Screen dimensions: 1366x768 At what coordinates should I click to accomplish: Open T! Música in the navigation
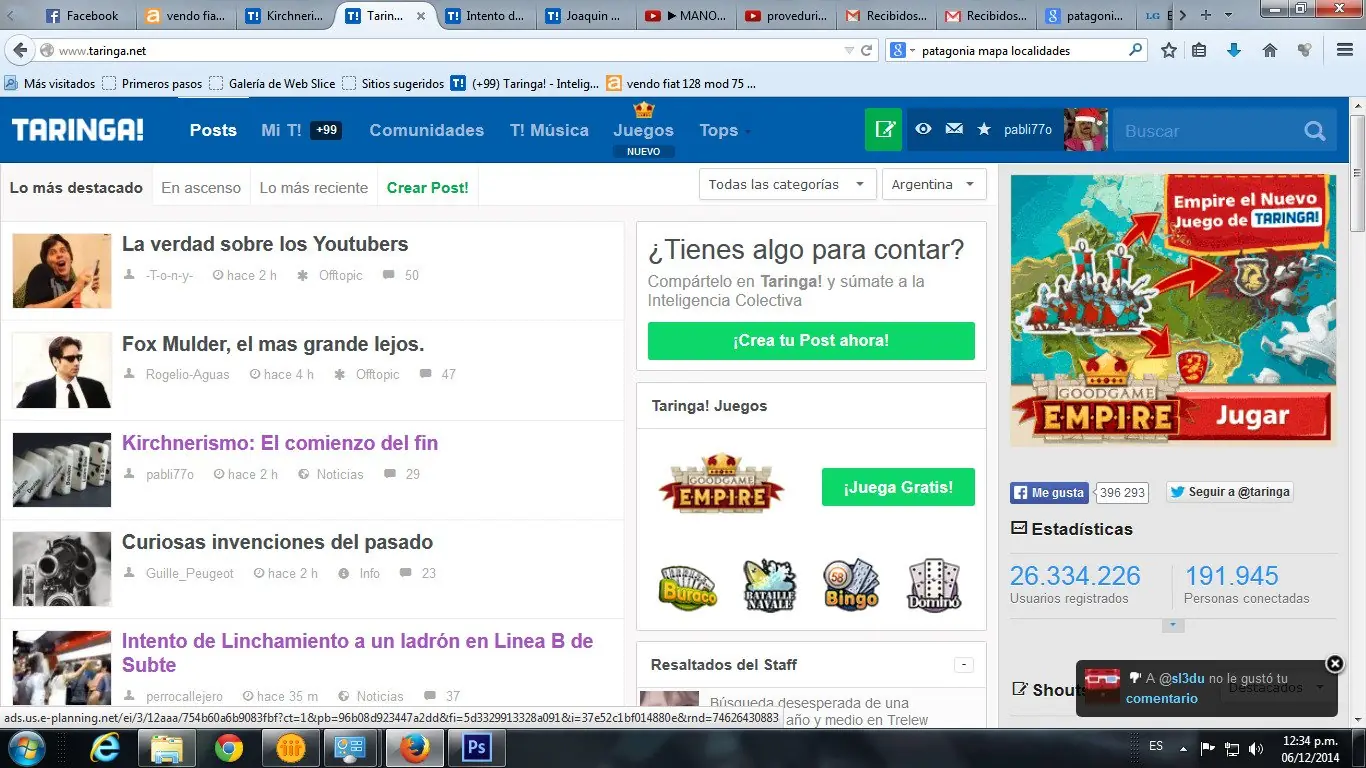tap(549, 130)
